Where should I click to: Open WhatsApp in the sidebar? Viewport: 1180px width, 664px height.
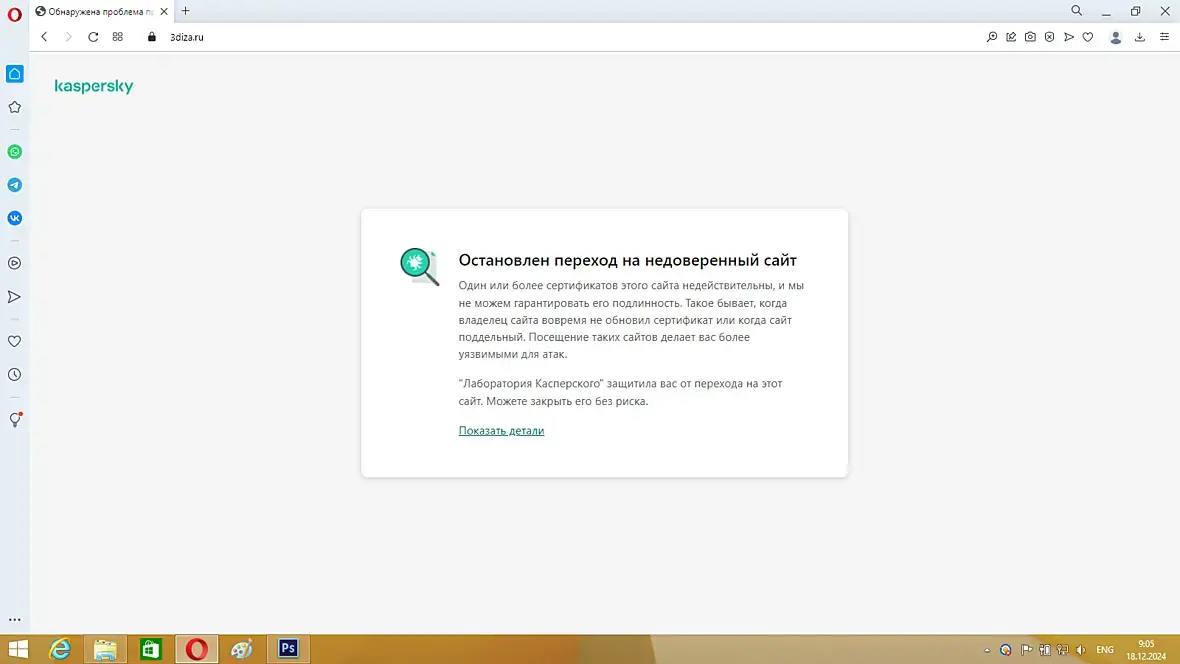click(14, 152)
